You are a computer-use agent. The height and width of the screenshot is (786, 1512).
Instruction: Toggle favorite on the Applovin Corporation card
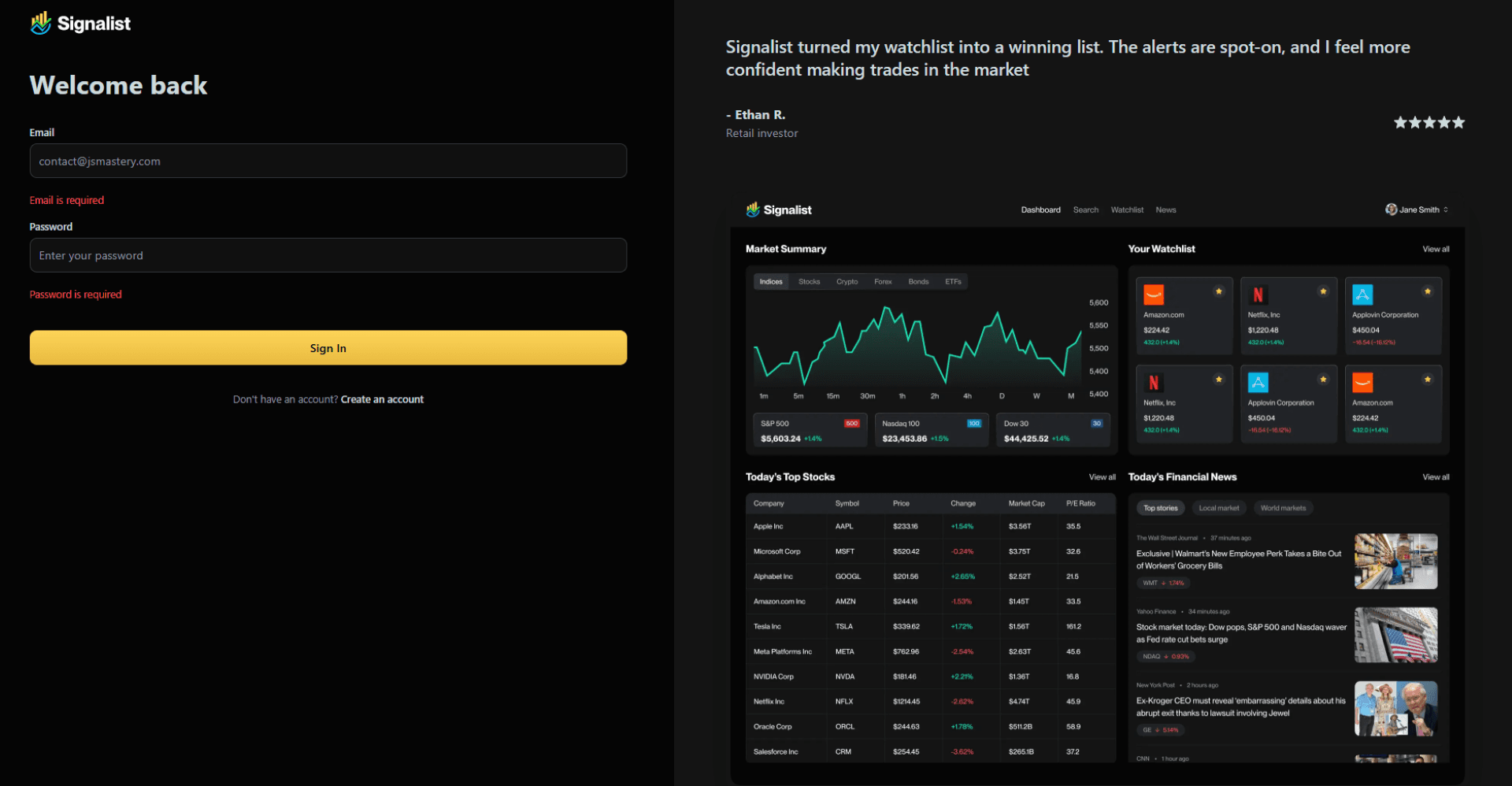coord(1428,291)
